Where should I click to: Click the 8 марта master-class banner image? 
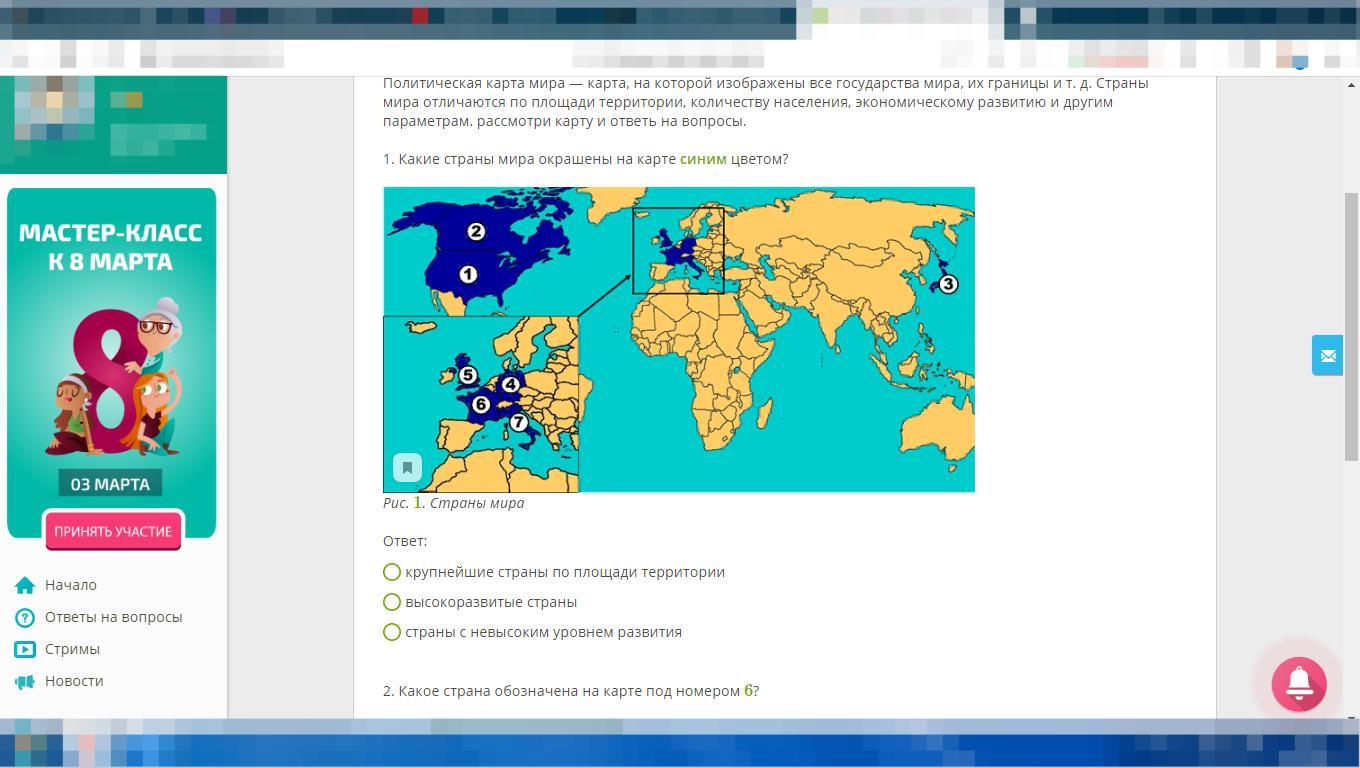tap(112, 364)
